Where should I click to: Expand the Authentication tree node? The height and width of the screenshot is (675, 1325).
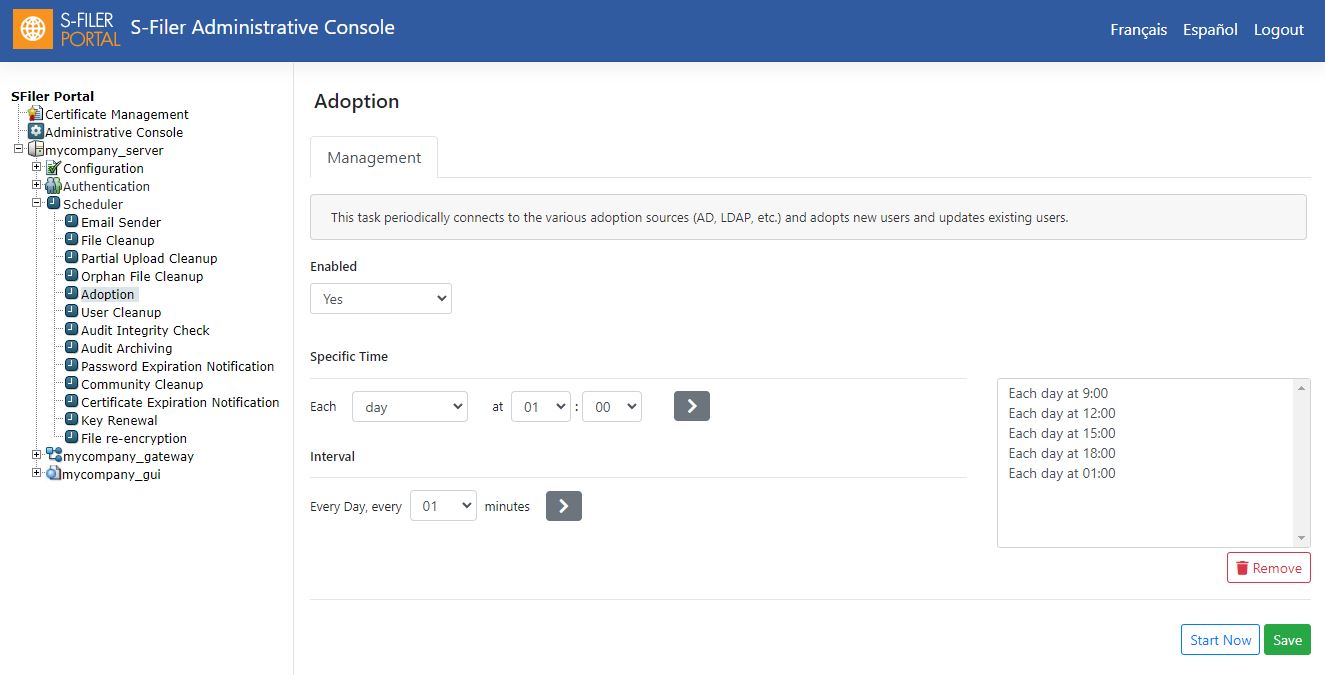point(36,185)
